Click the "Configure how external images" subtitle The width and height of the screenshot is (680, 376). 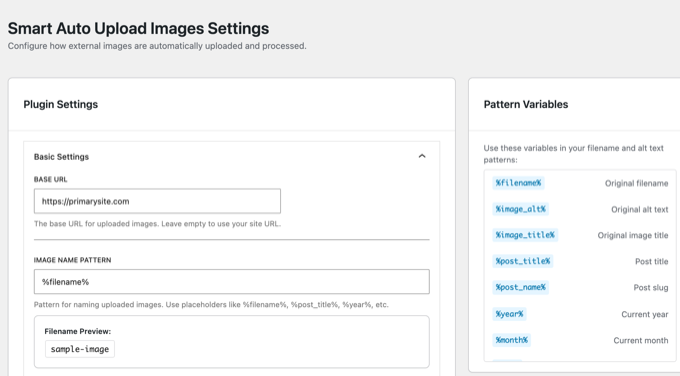click(x=157, y=46)
